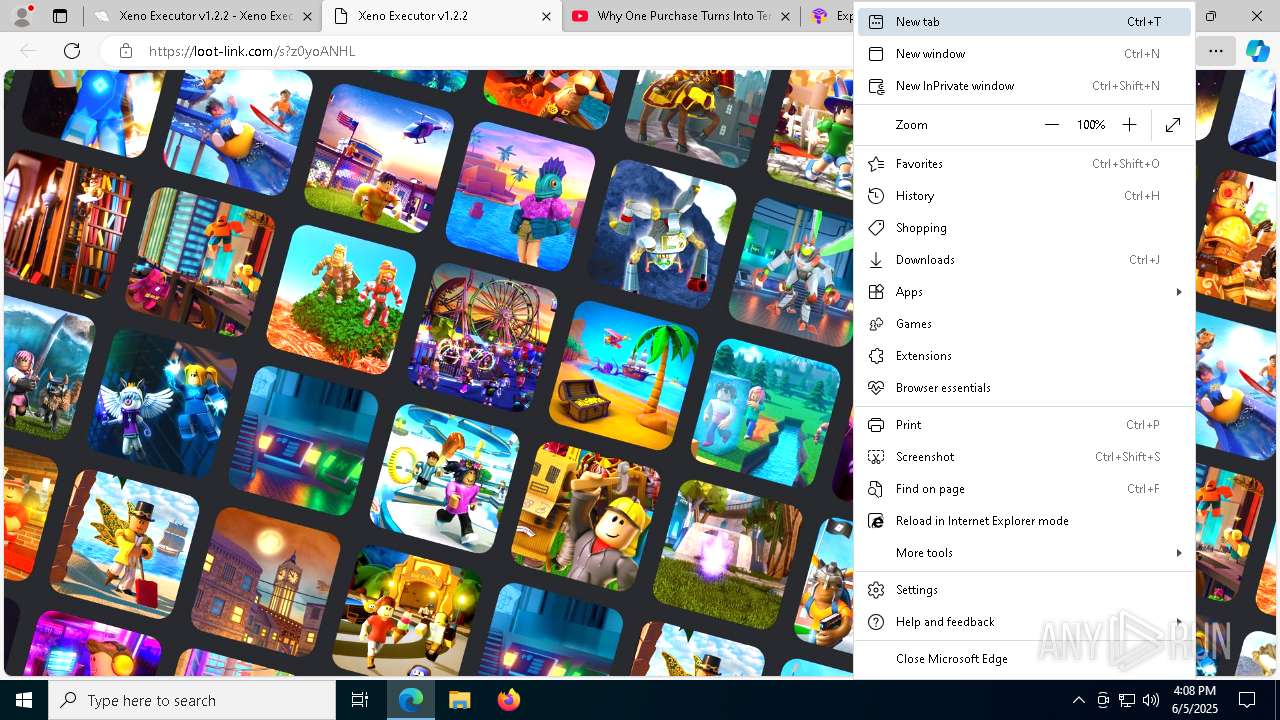1280x720 pixels.
Task: Switch to Why One Purchase YouTube tab
Action: (681, 16)
